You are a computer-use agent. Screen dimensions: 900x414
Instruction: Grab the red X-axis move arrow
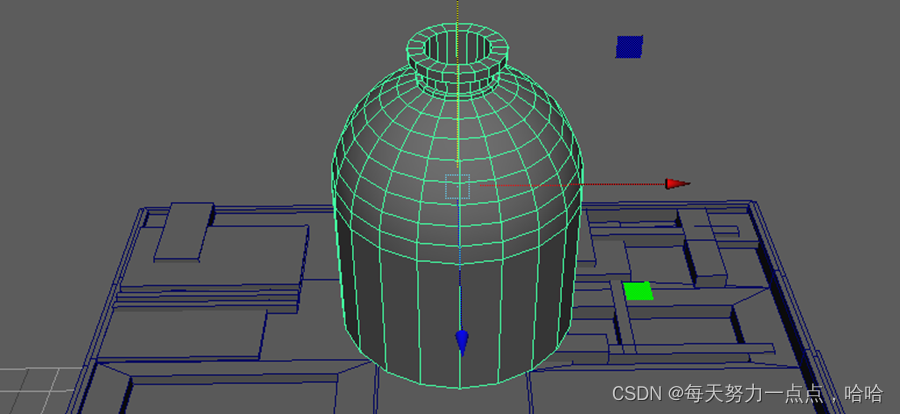(x=677, y=184)
